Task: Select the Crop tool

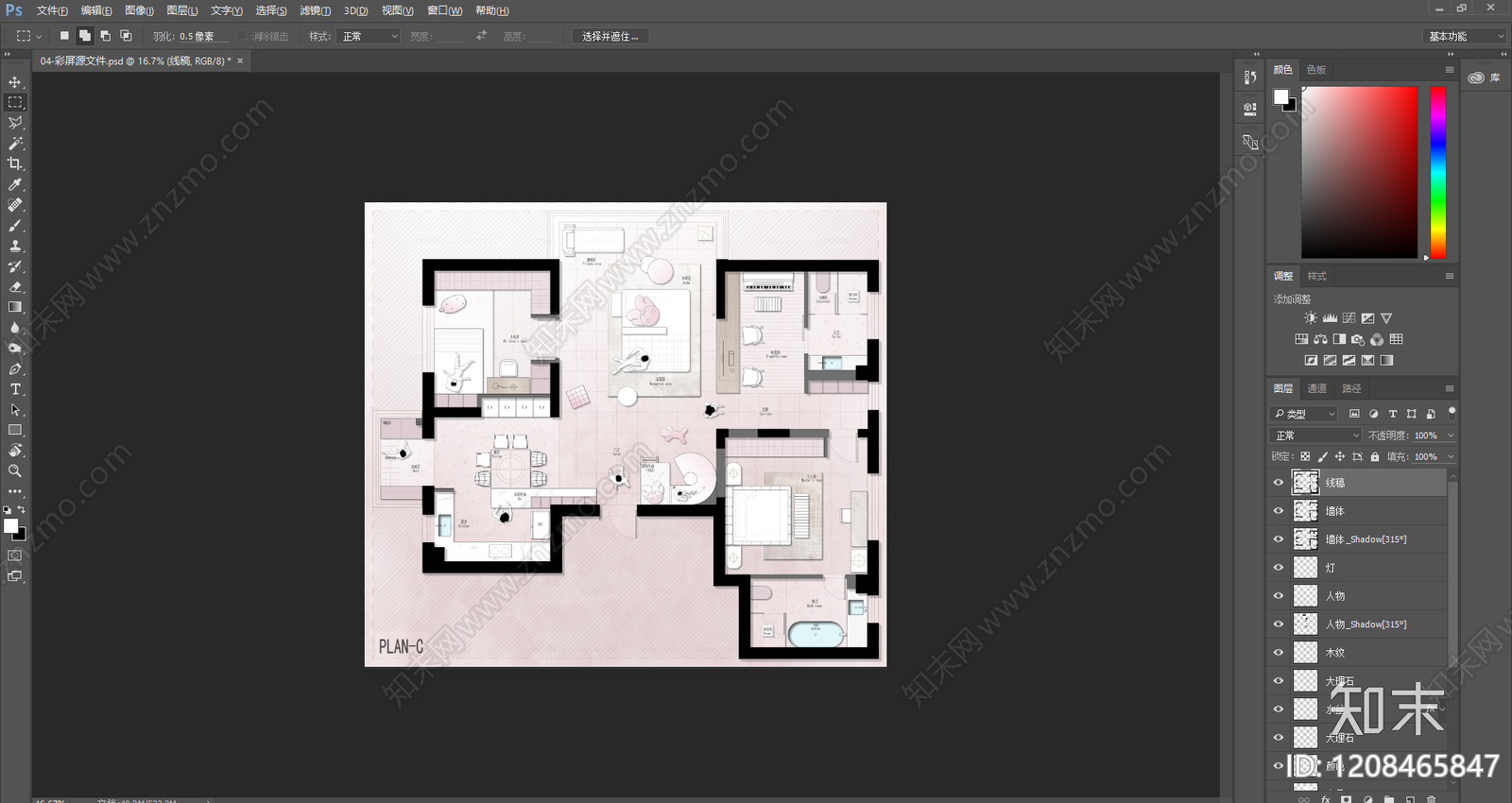Action: [15, 163]
